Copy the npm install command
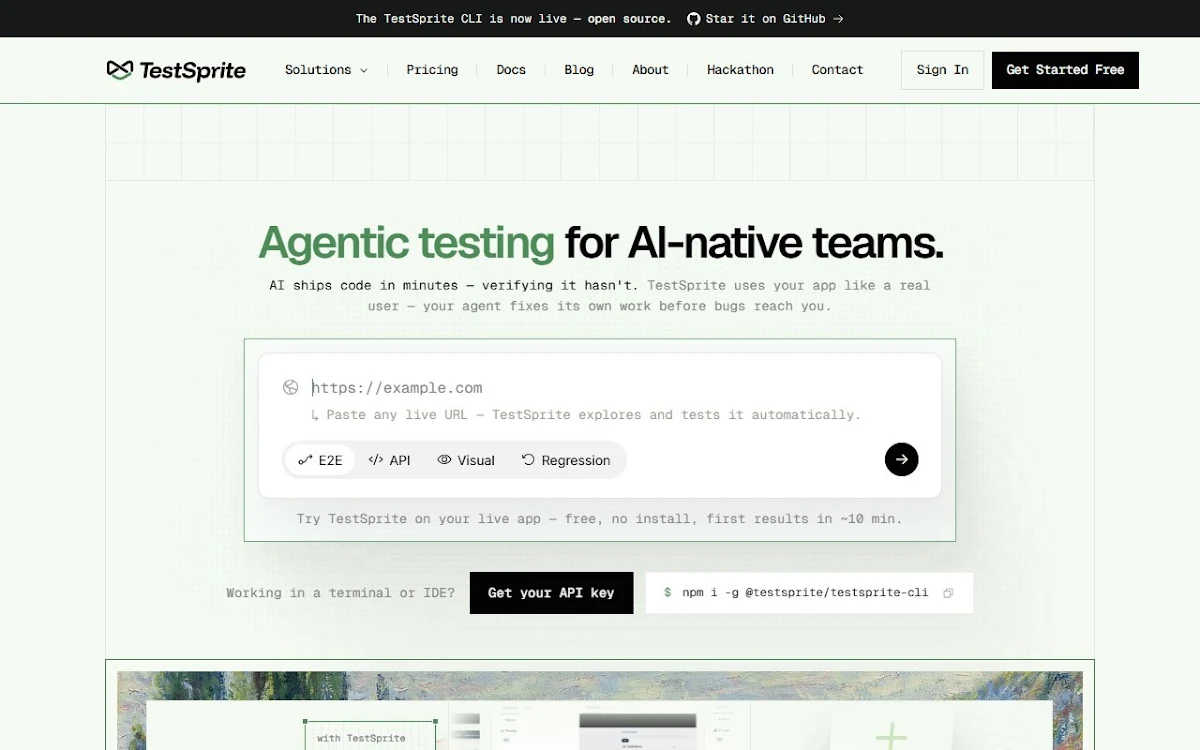The image size is (1200, 750). (948, 593)
